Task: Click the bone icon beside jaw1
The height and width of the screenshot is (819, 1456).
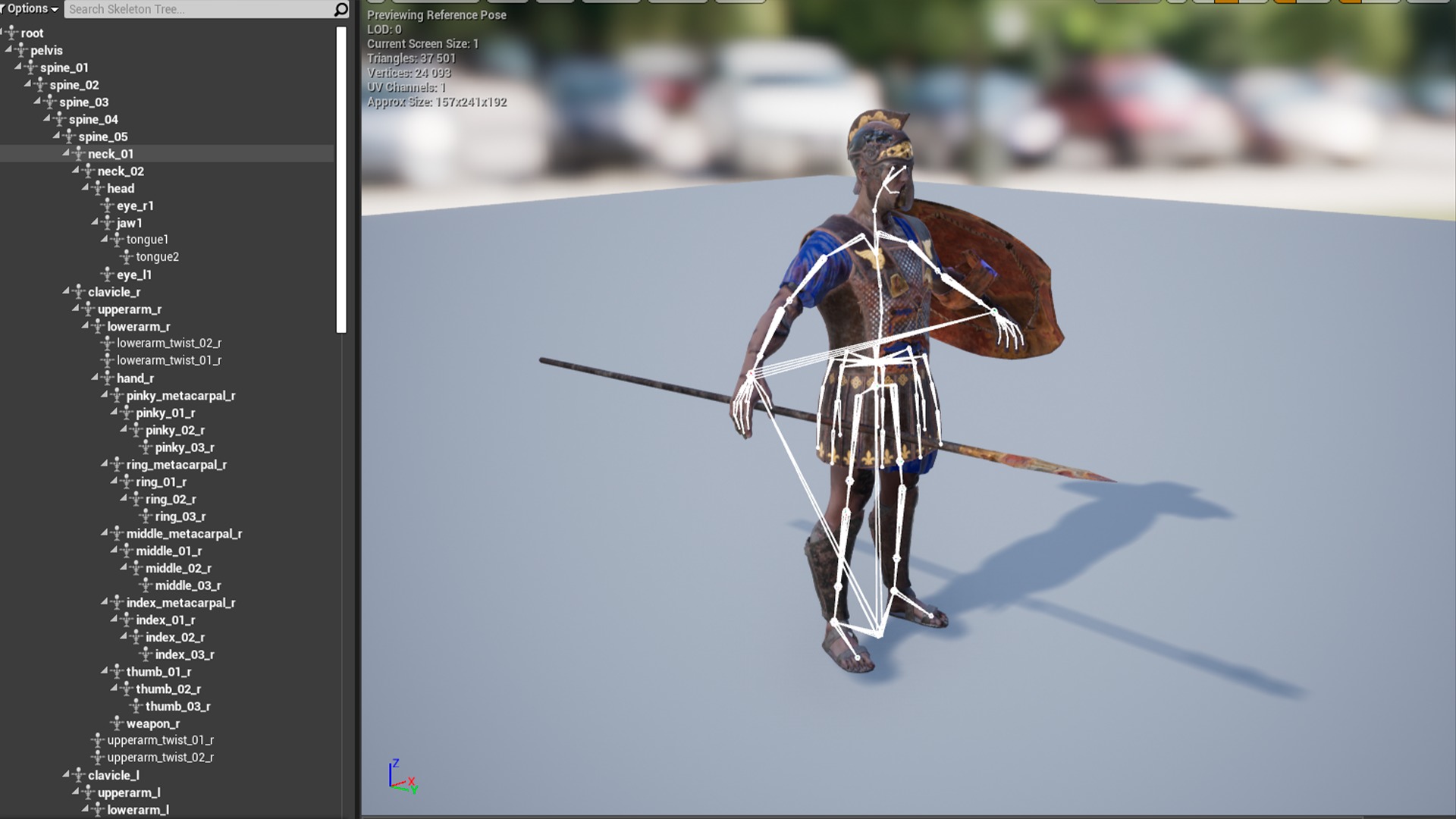Action: point(108,223)
